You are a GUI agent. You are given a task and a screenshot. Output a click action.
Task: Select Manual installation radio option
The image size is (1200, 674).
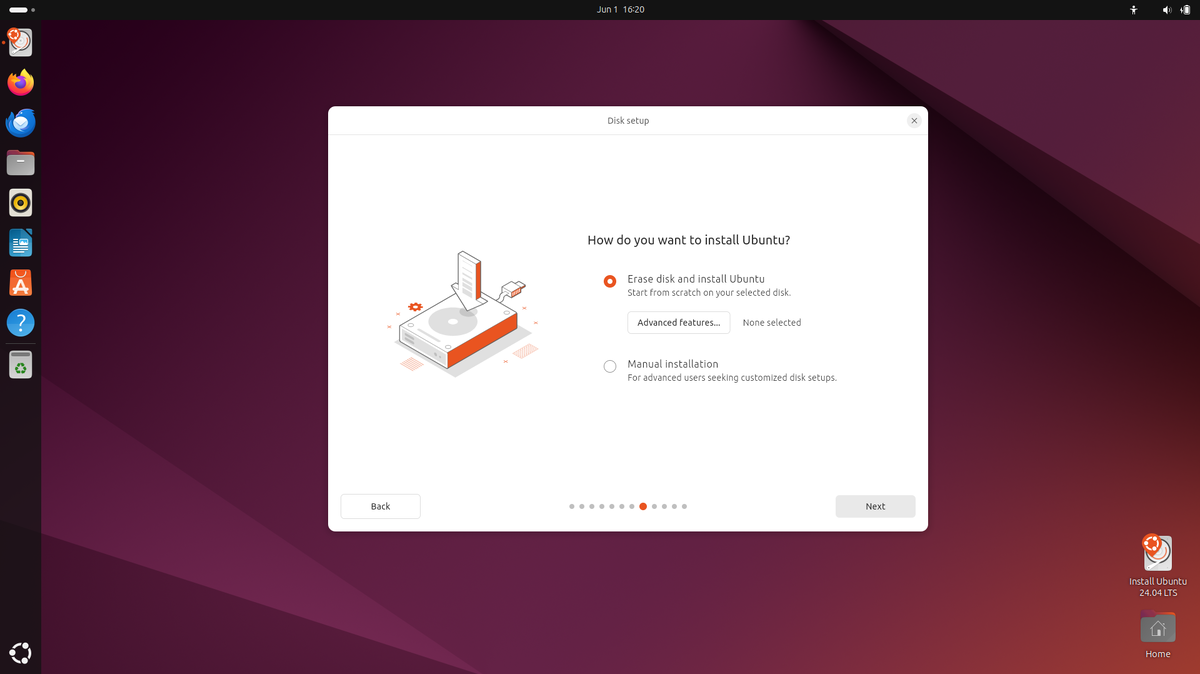click(x=610, y=366)
